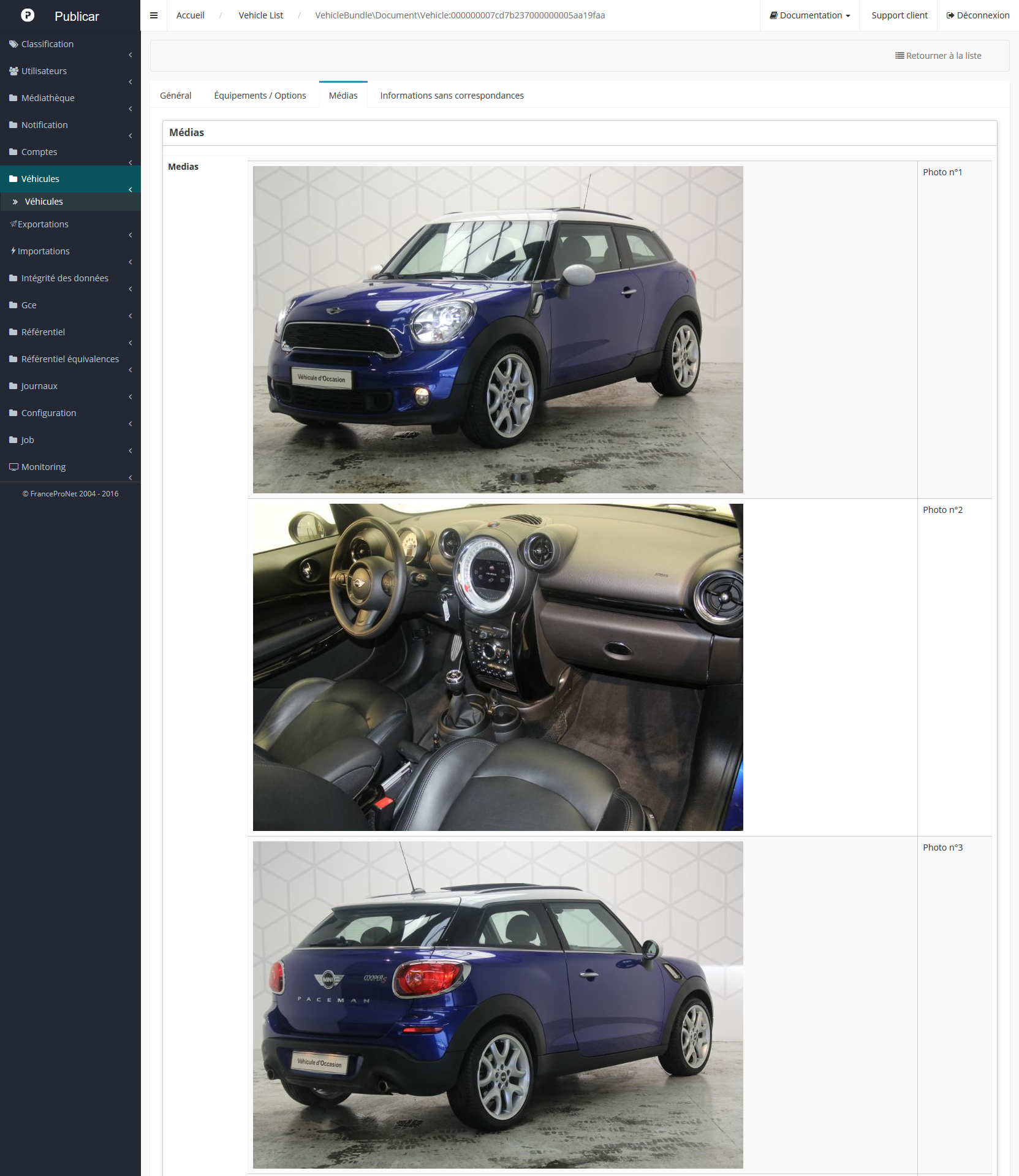Toggle the hamburger sidebar menu icon
The width and height of the screenshot is (1019, 1176).
click(154, 15)
